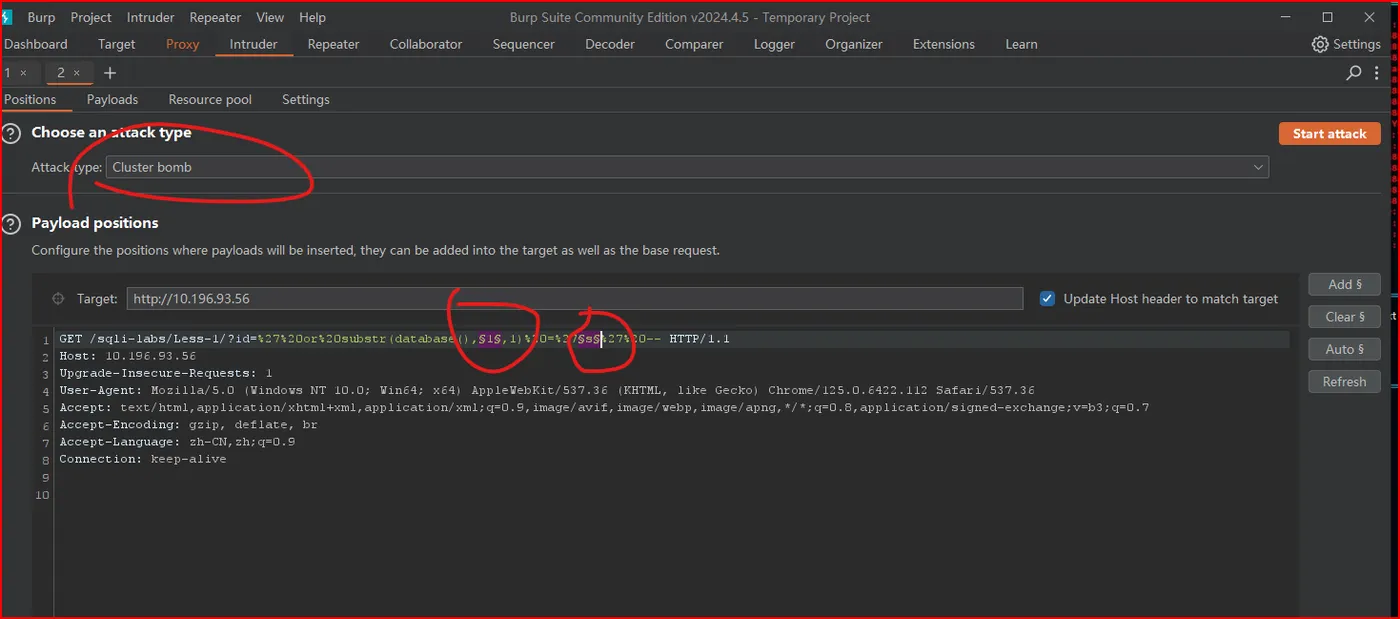This screenshot has height=619, width=1400.
Task: Open the Intruder menu
Action: coord(150,17)
